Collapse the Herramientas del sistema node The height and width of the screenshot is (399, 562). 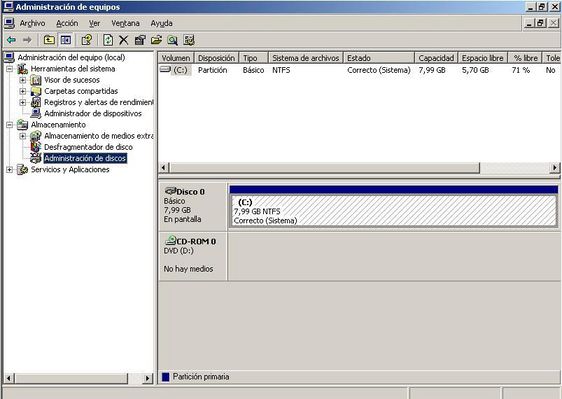click(9, 68)
